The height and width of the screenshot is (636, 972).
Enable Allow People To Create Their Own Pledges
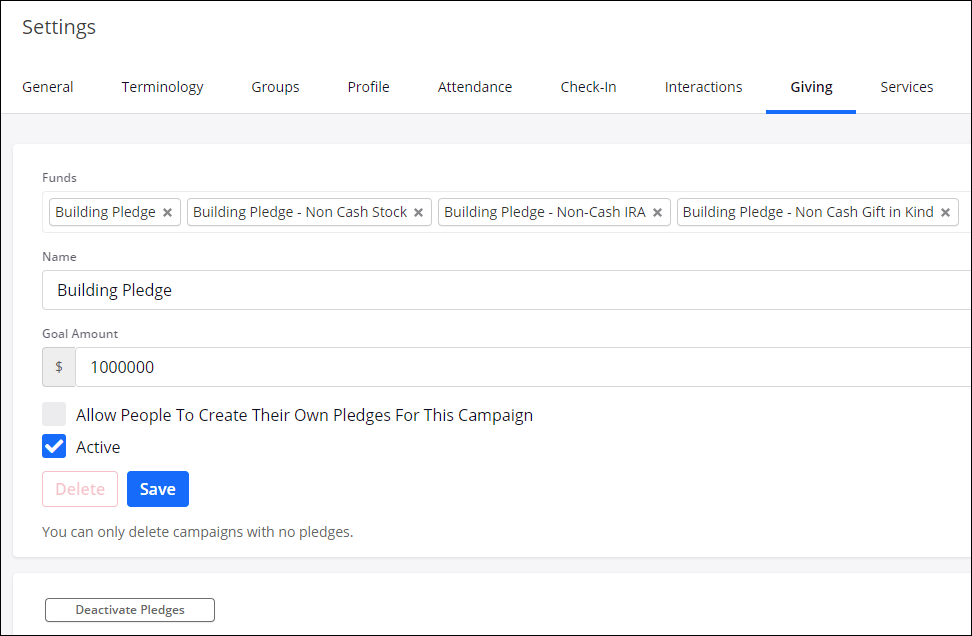point(53,413)
